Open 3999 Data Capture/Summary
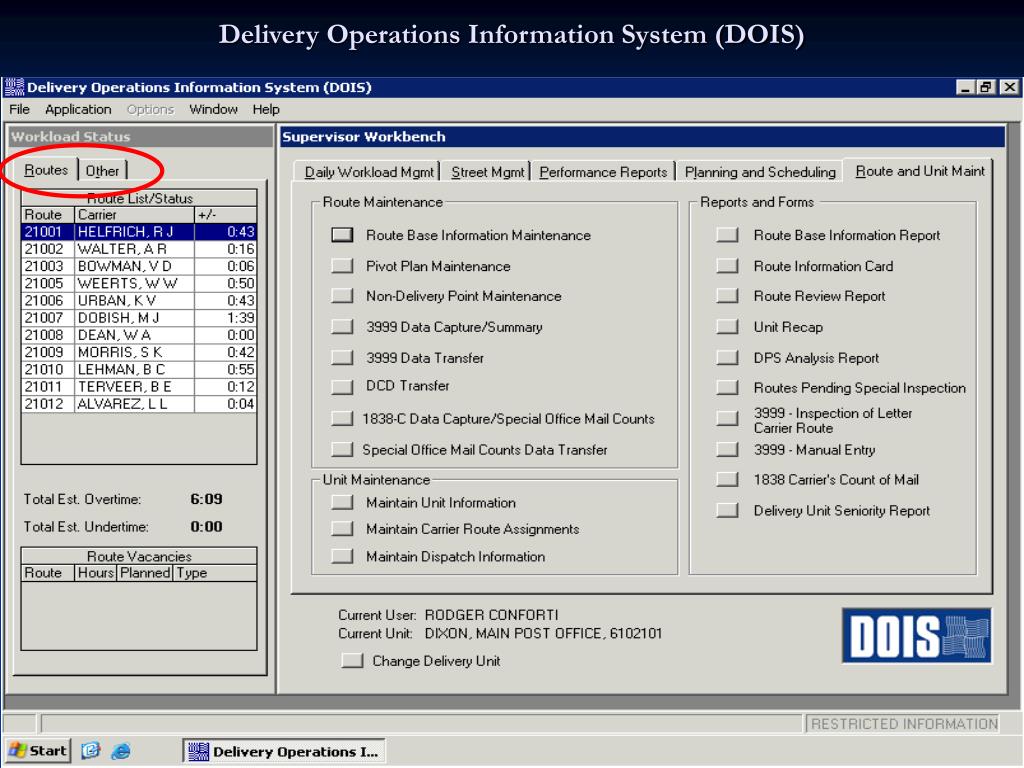The height and width of the screenshot is (768, 1024). point(342,327)
